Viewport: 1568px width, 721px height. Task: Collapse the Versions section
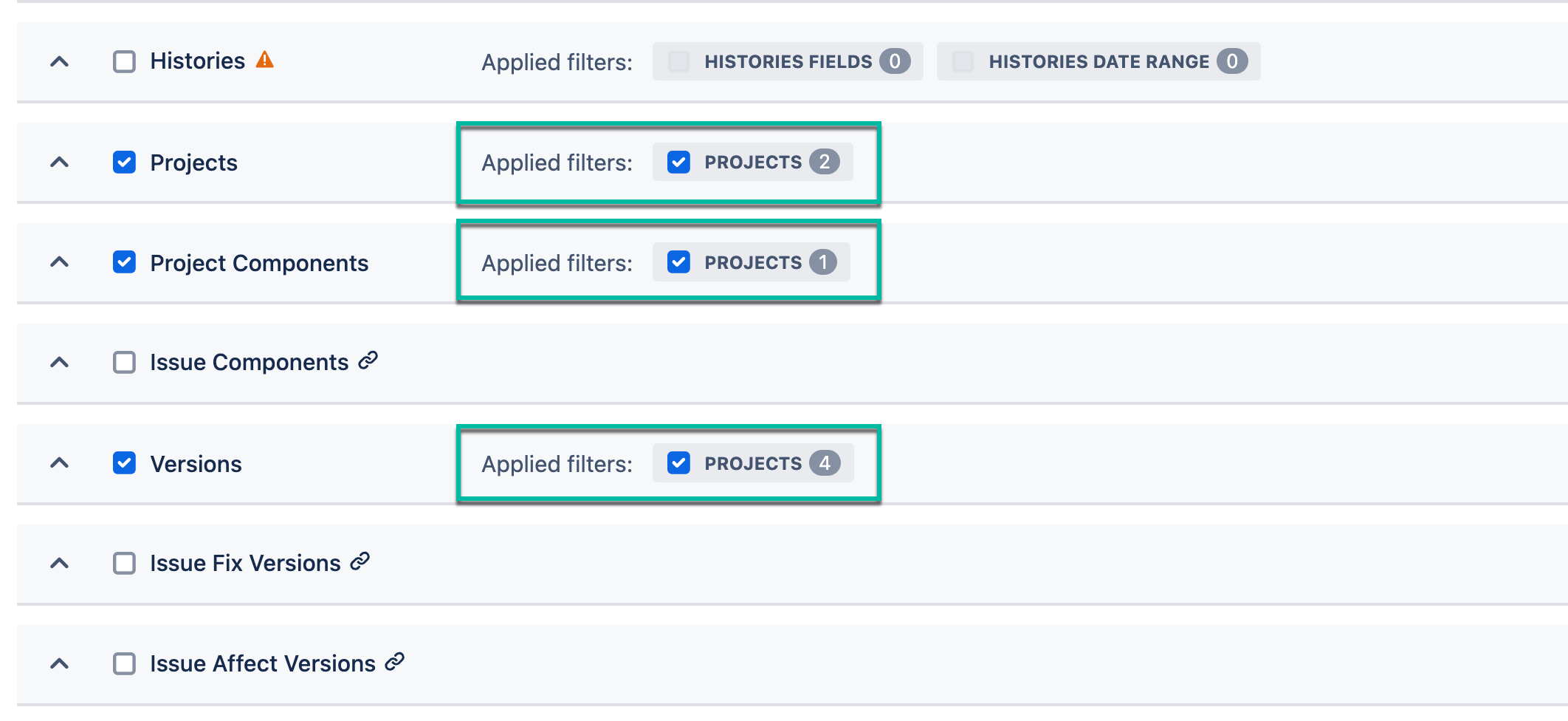point(61,462)
